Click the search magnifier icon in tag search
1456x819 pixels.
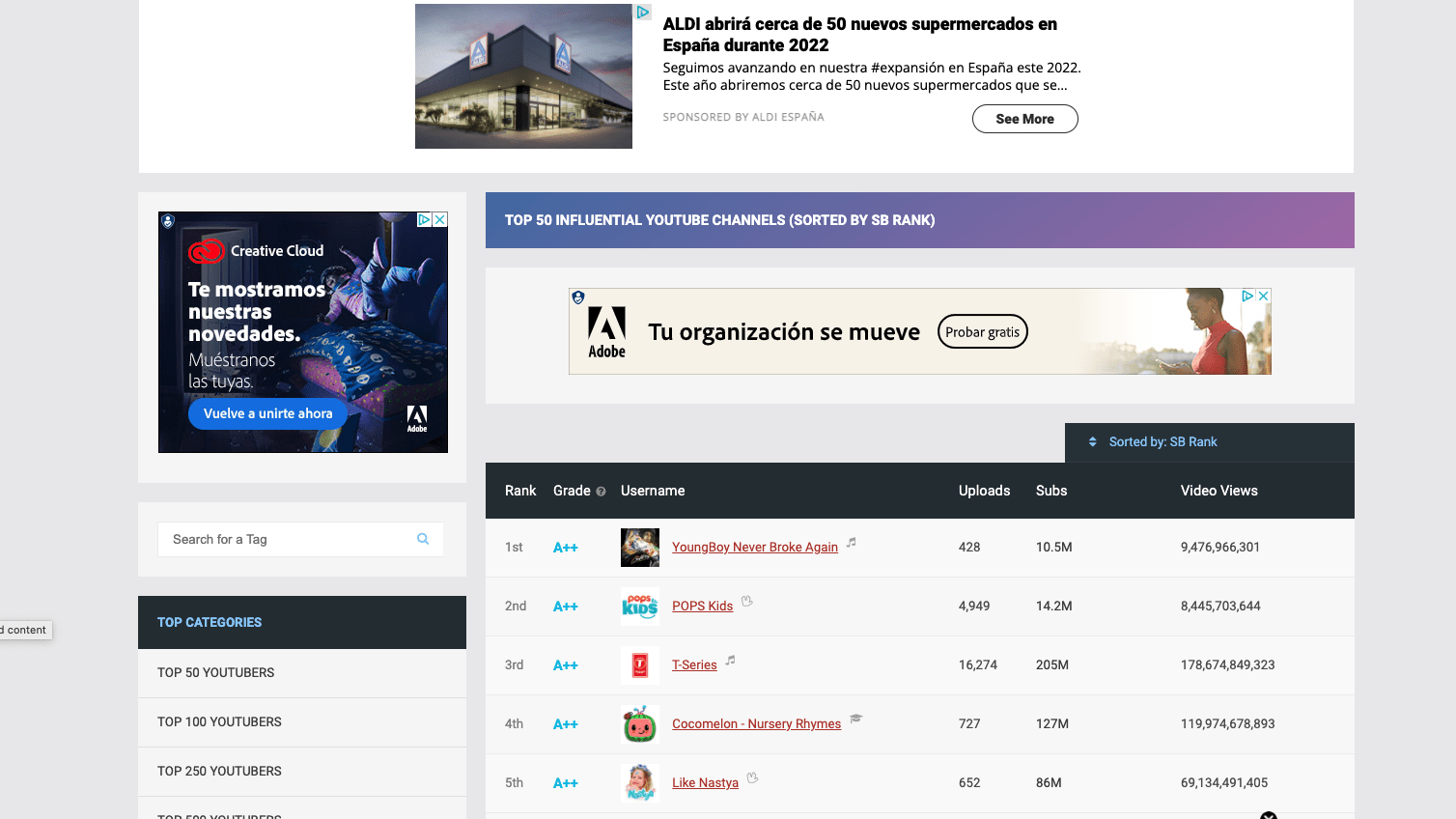pyautogui.click(x=423, y=539)
